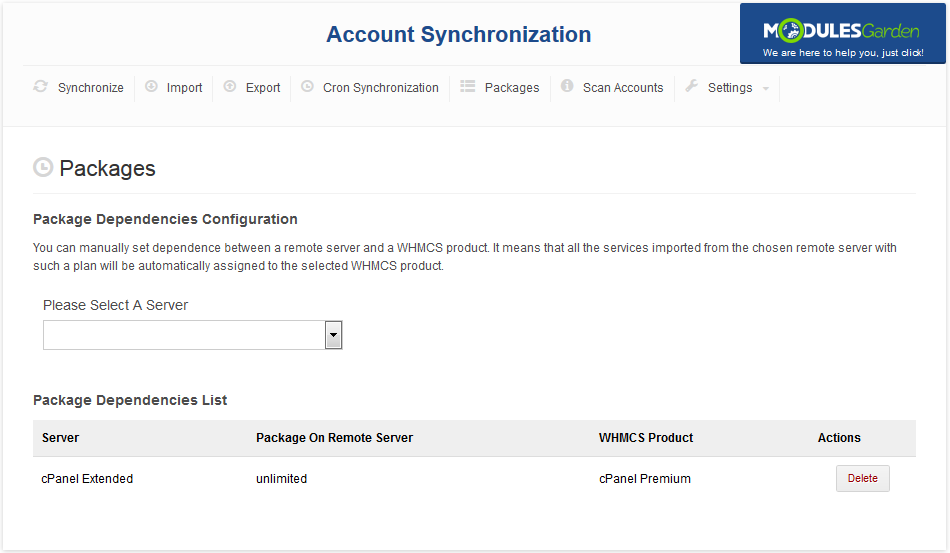The height and width of the screenshot is (553, 950).
Task: Click the Server column header
Action: 61,438
